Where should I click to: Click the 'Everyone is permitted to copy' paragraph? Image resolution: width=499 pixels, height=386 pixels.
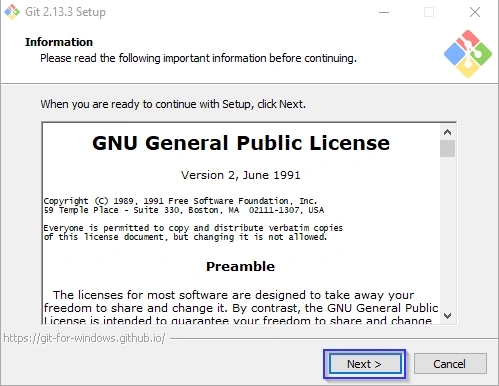tap(193, 232)
